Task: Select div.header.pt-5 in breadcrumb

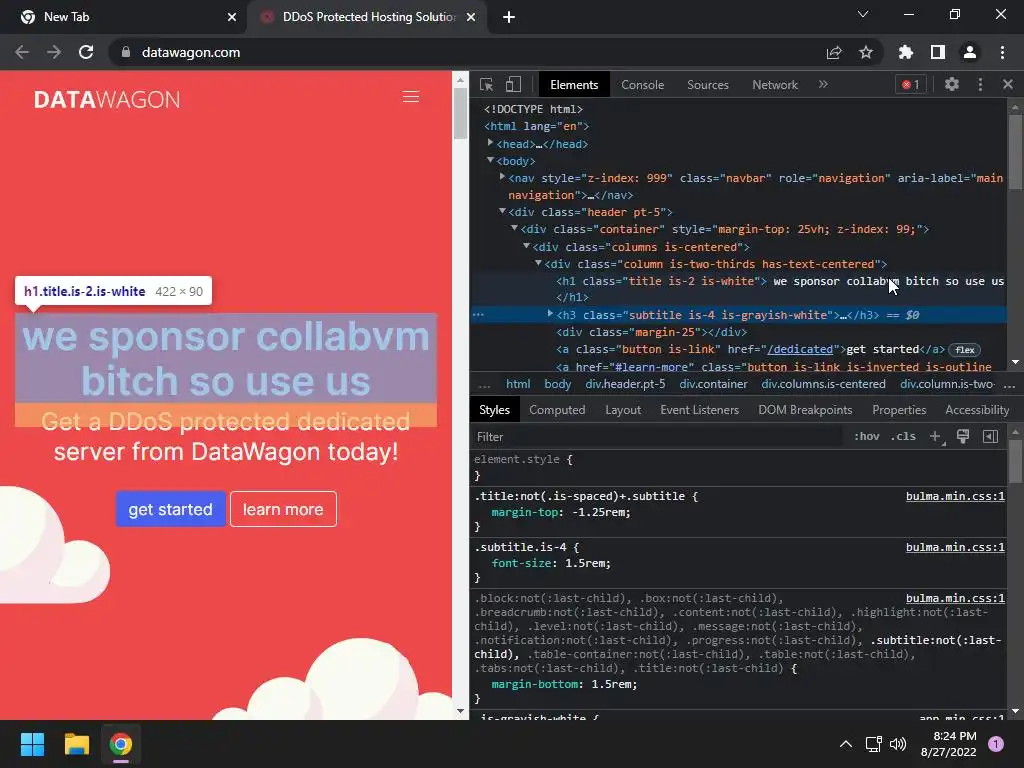Action: coord(625,384)
